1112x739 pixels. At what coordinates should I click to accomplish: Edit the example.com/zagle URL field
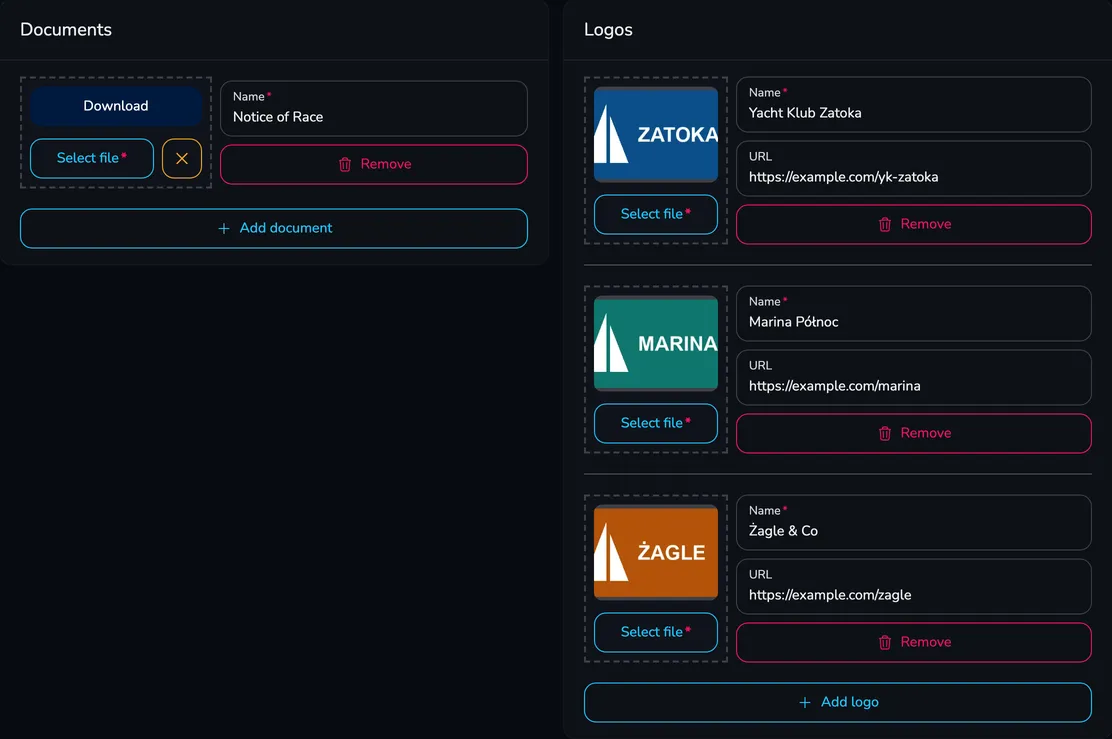coord(913,587)
